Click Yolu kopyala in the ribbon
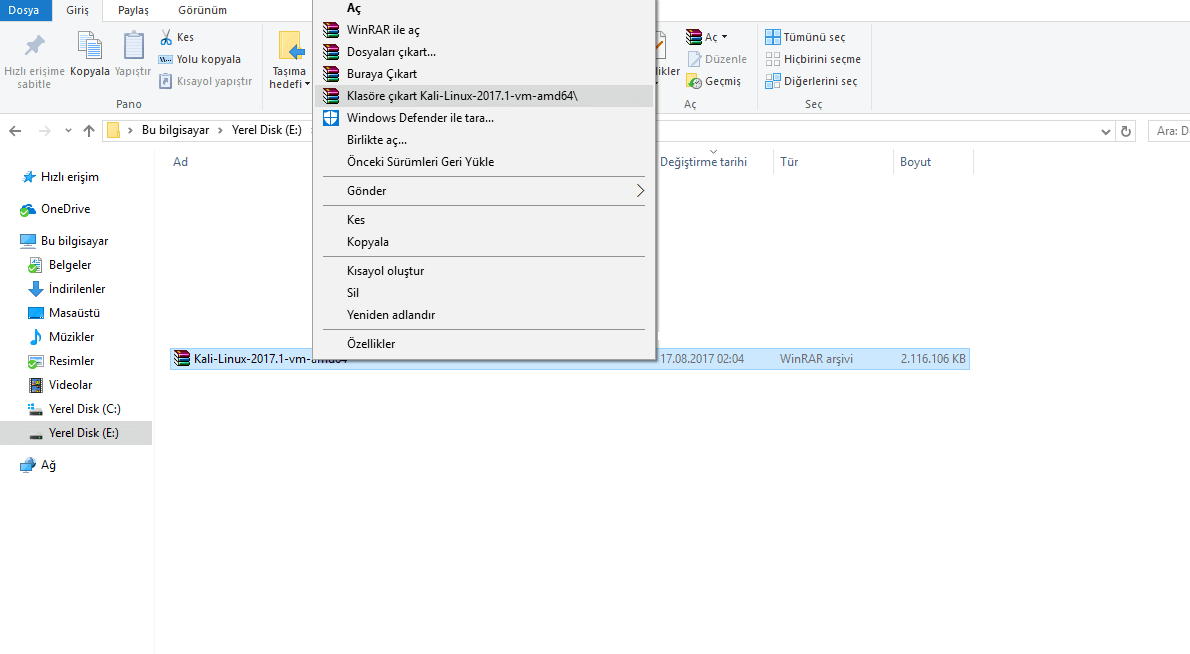The image size is (1190, 654). (x=200, y=59)
